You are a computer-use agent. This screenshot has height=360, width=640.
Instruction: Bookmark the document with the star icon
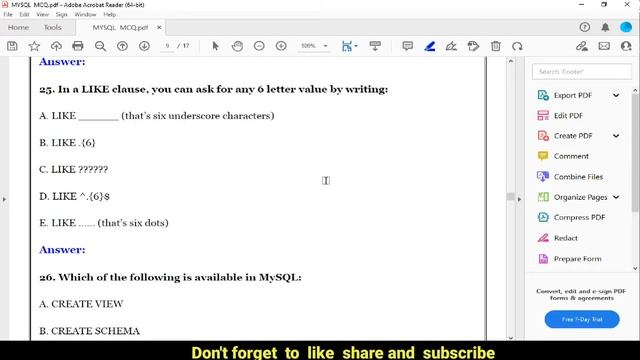[34, 46]
